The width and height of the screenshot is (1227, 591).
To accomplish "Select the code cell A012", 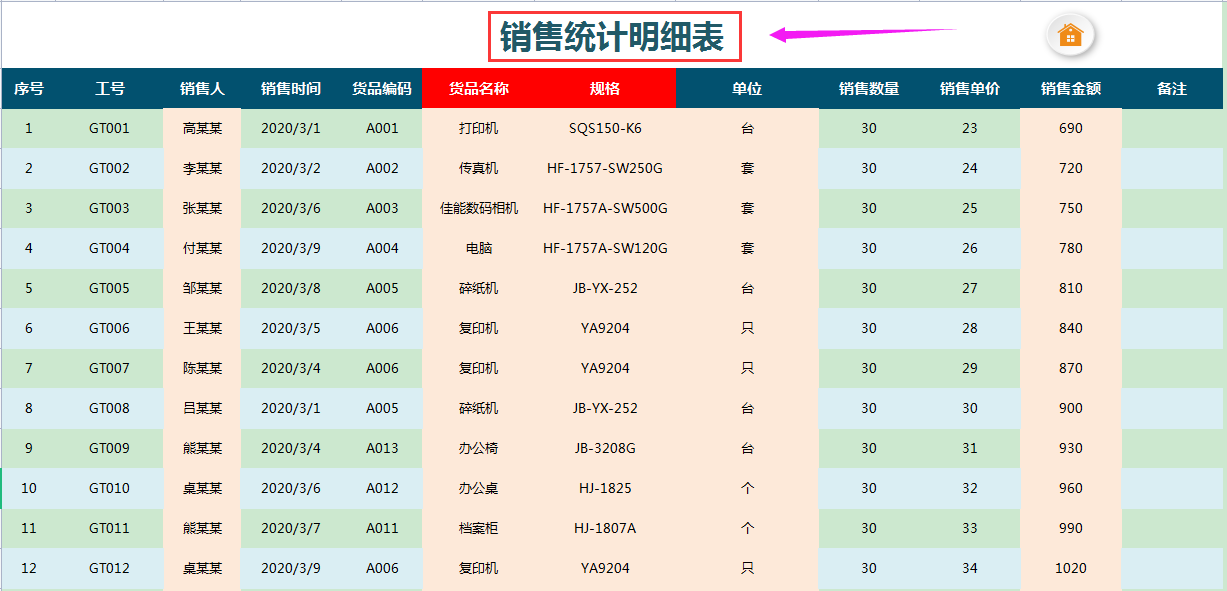I will (x=382, y=488).
